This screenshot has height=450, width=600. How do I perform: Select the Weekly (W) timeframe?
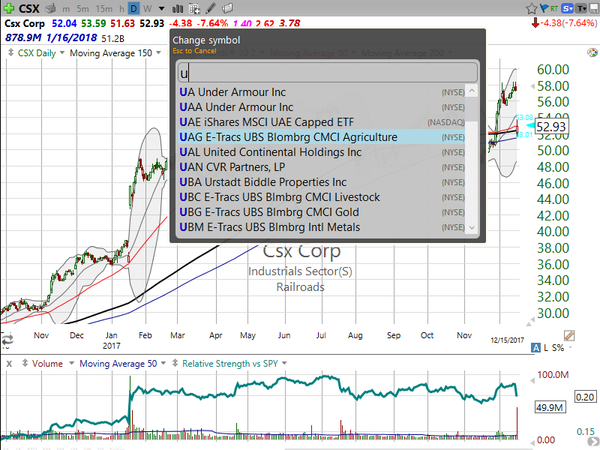tap(147, 8)
